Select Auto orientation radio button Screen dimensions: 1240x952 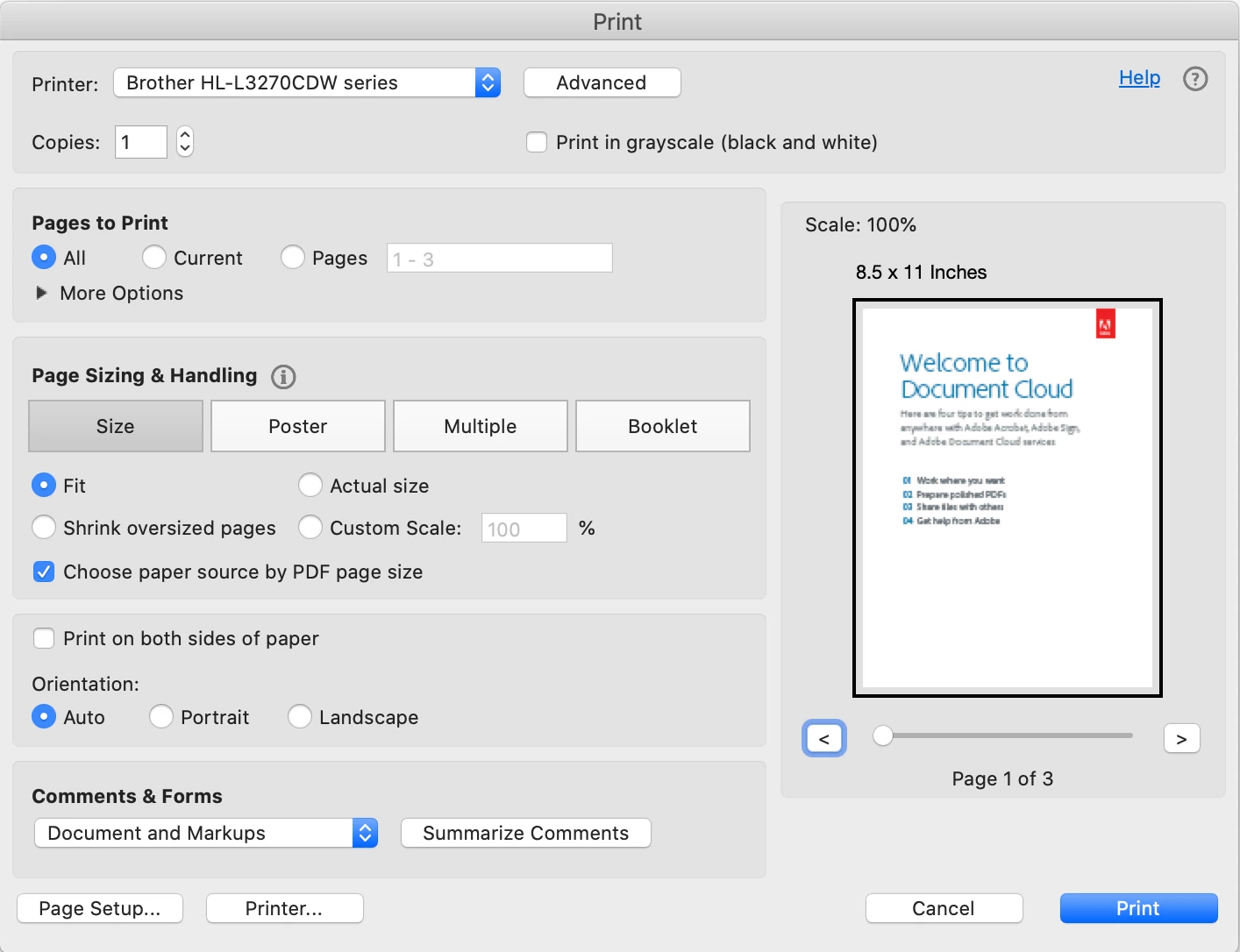(x=44, y=717)
